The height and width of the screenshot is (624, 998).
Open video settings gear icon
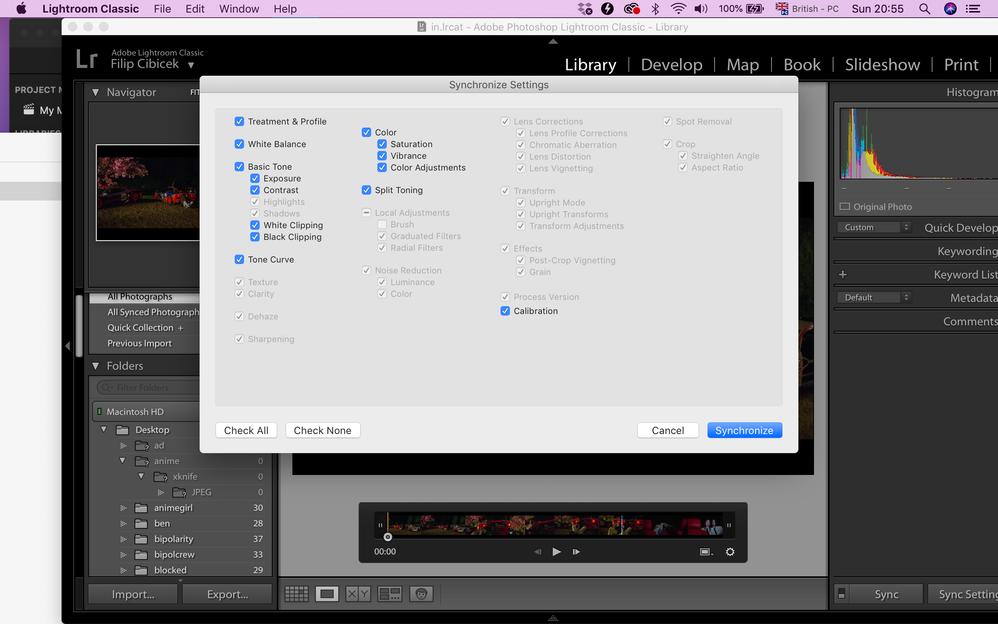730,552
